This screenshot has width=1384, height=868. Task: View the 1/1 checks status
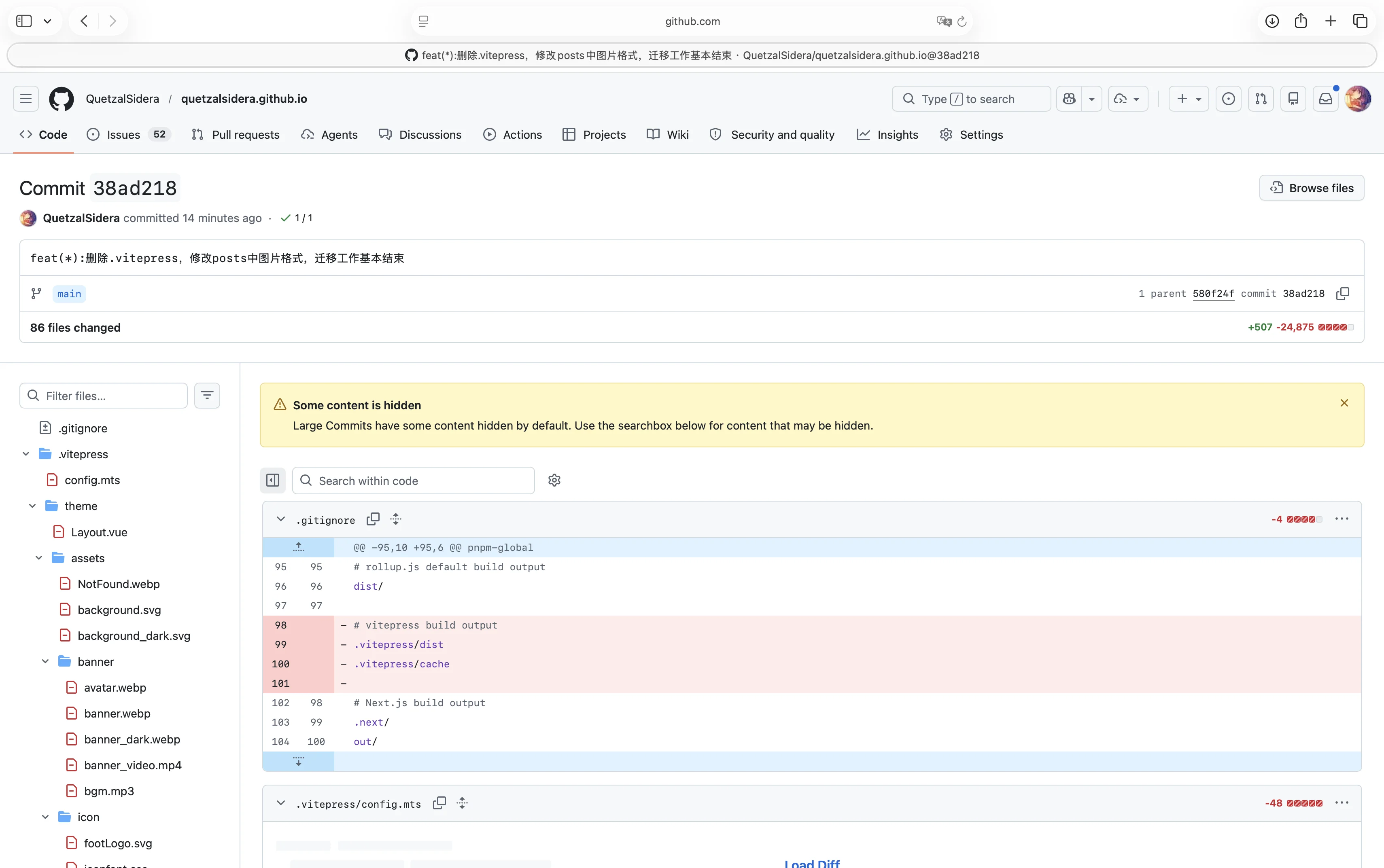[296, 218]
